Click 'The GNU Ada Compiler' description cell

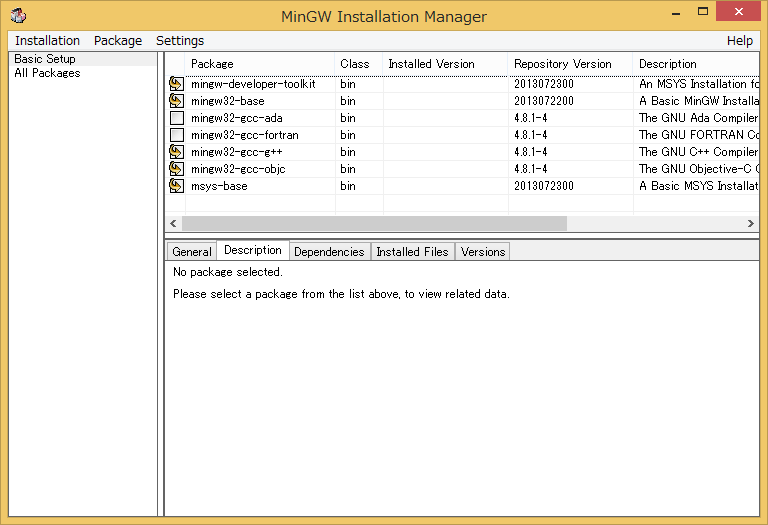point(698,118)
